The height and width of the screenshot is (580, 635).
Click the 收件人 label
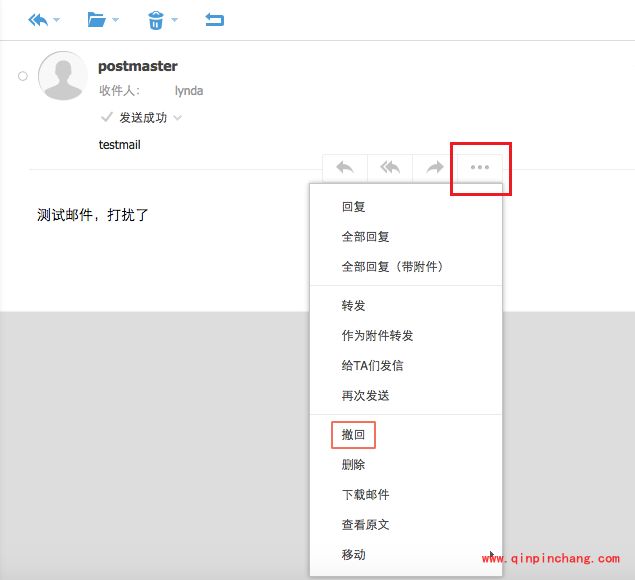(x=119, y=91)
